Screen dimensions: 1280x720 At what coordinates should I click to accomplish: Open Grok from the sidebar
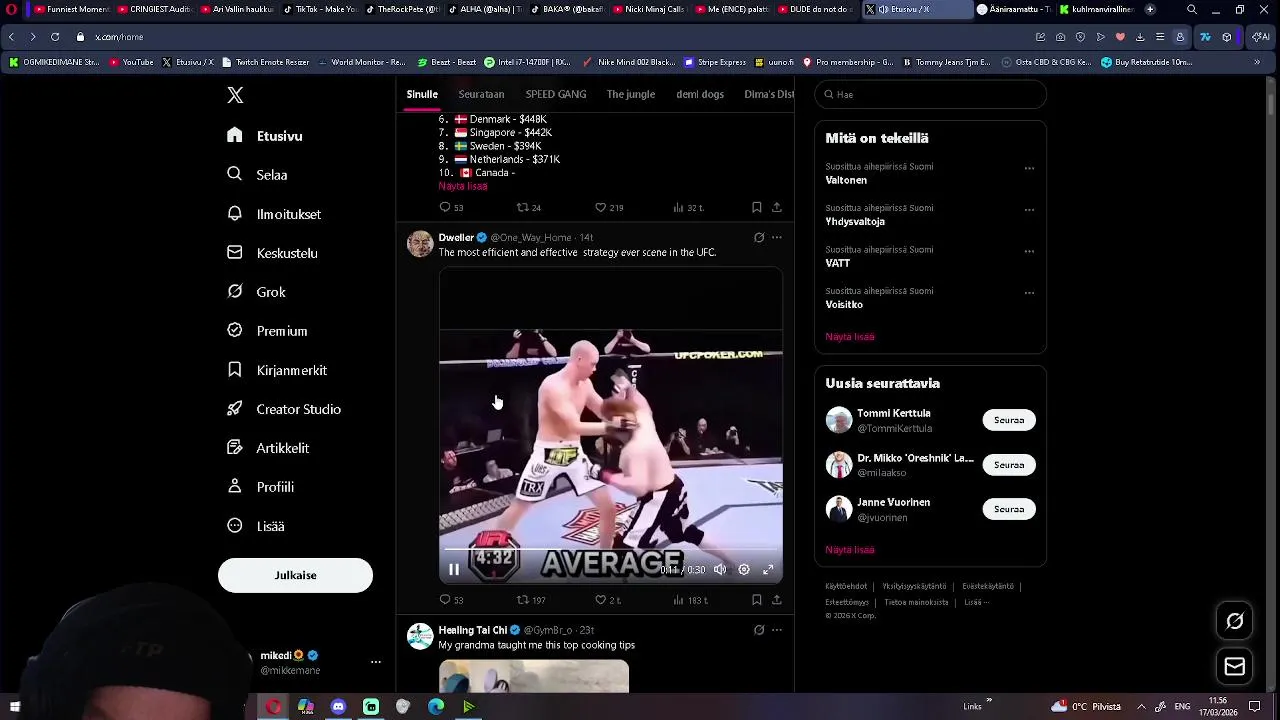[x=256, y=292]
